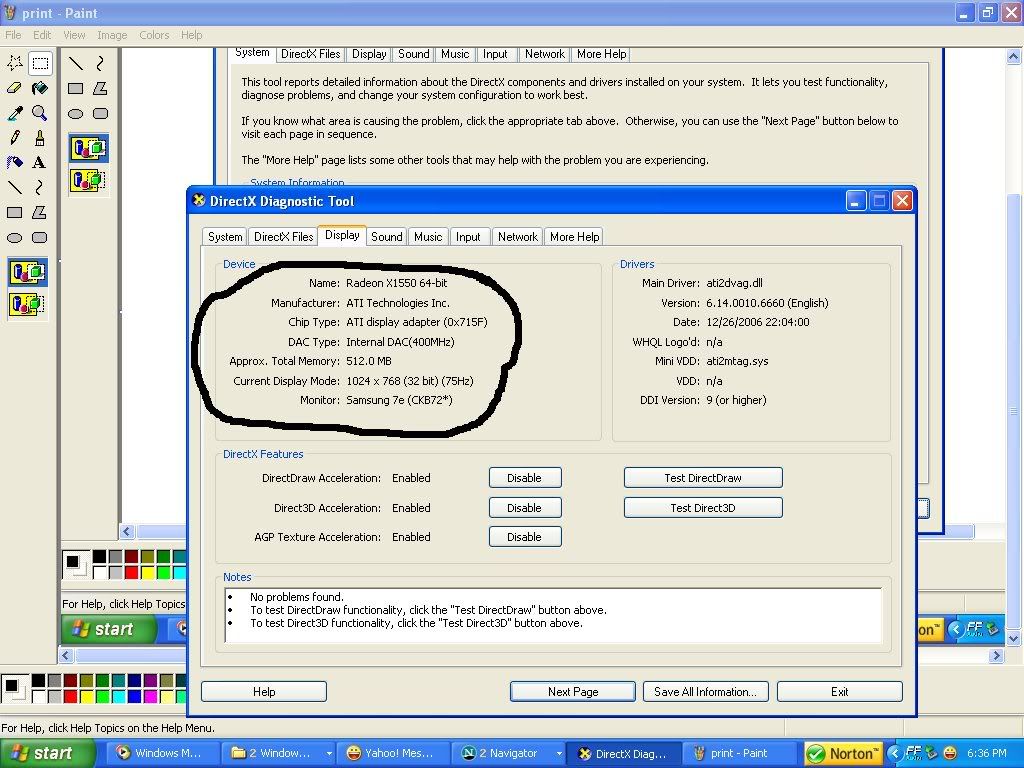This screenshot has width=1024, height=768.
Task: Click the Paint window title bar icon
Action: coord(10,12)
